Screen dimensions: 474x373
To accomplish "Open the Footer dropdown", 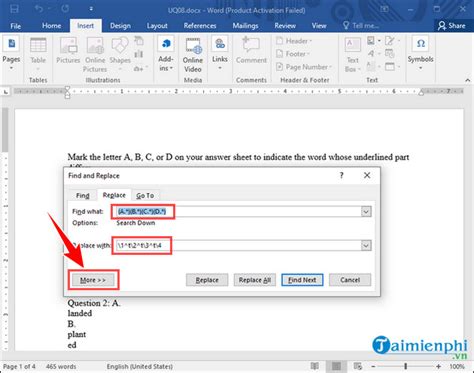I will point(293,54).
